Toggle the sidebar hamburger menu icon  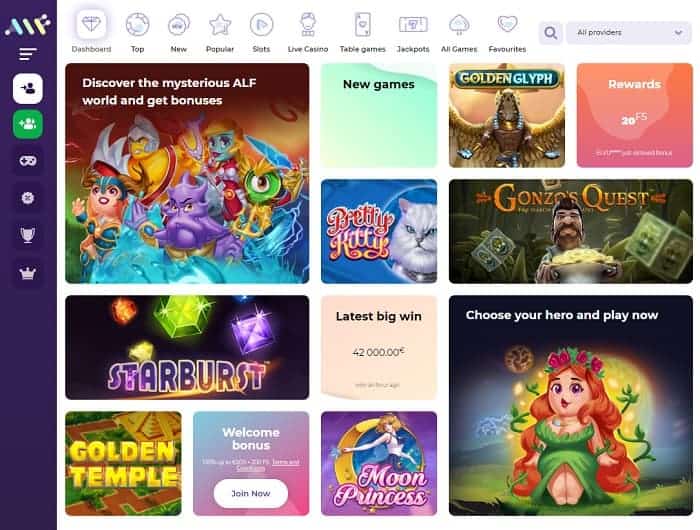(28, 54)
